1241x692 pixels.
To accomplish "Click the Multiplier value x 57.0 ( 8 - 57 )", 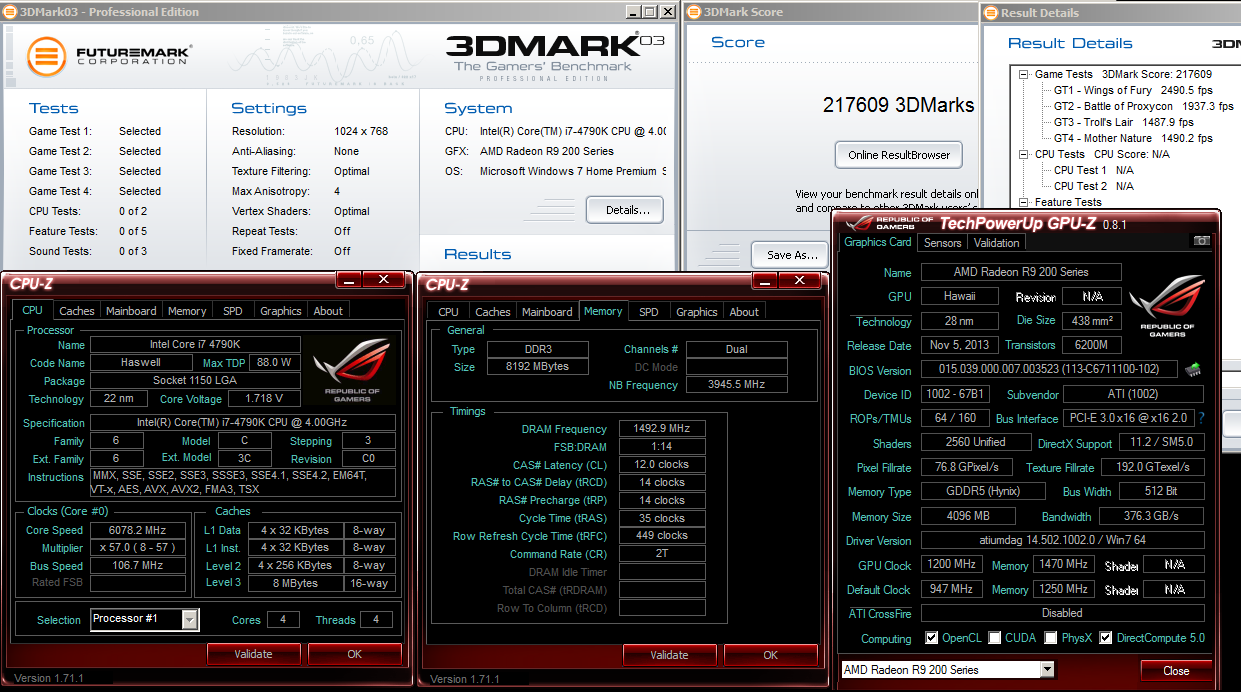I will [x=138, y=548].
